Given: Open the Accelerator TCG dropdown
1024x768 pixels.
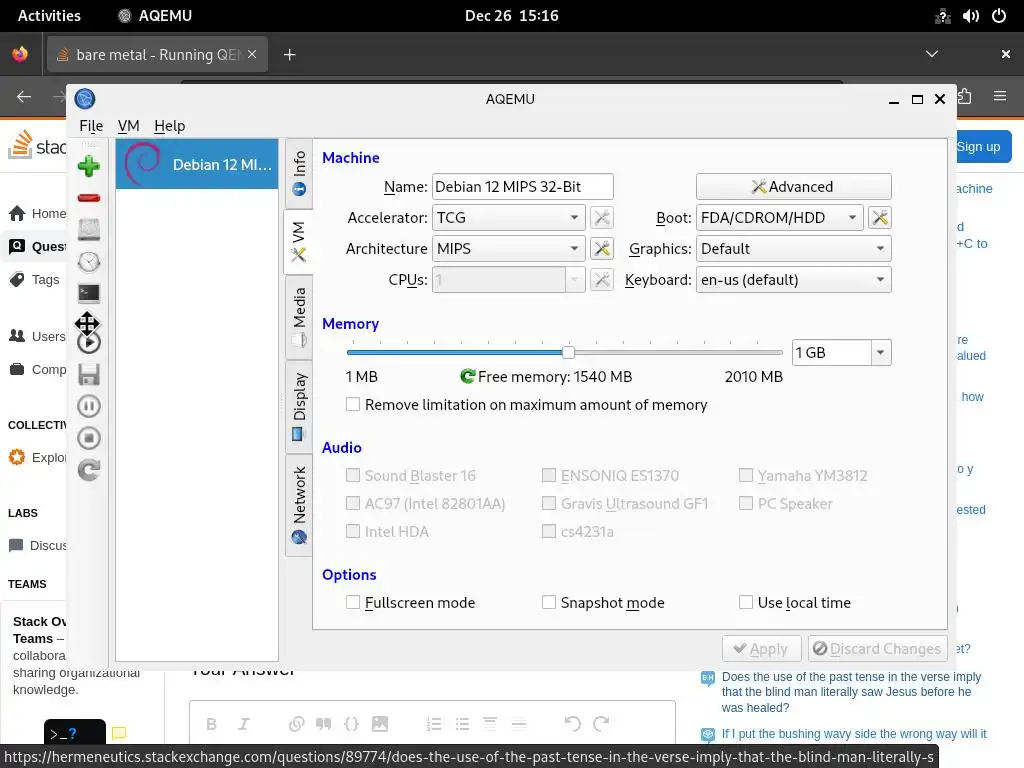Looking at the screenshot, I should pyautogui.click(x=508, y=217).
